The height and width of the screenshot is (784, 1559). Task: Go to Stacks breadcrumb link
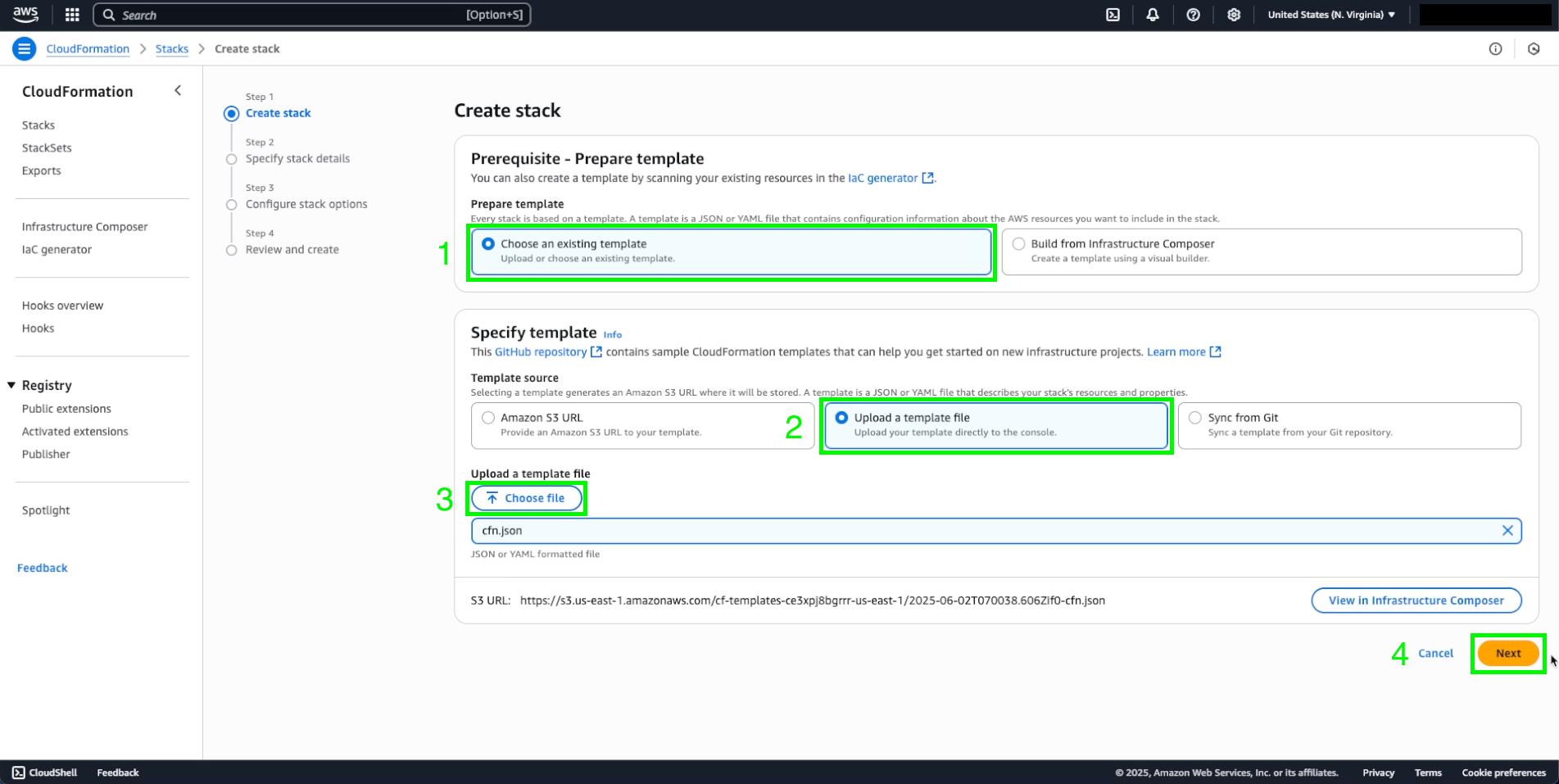point(172,49)
